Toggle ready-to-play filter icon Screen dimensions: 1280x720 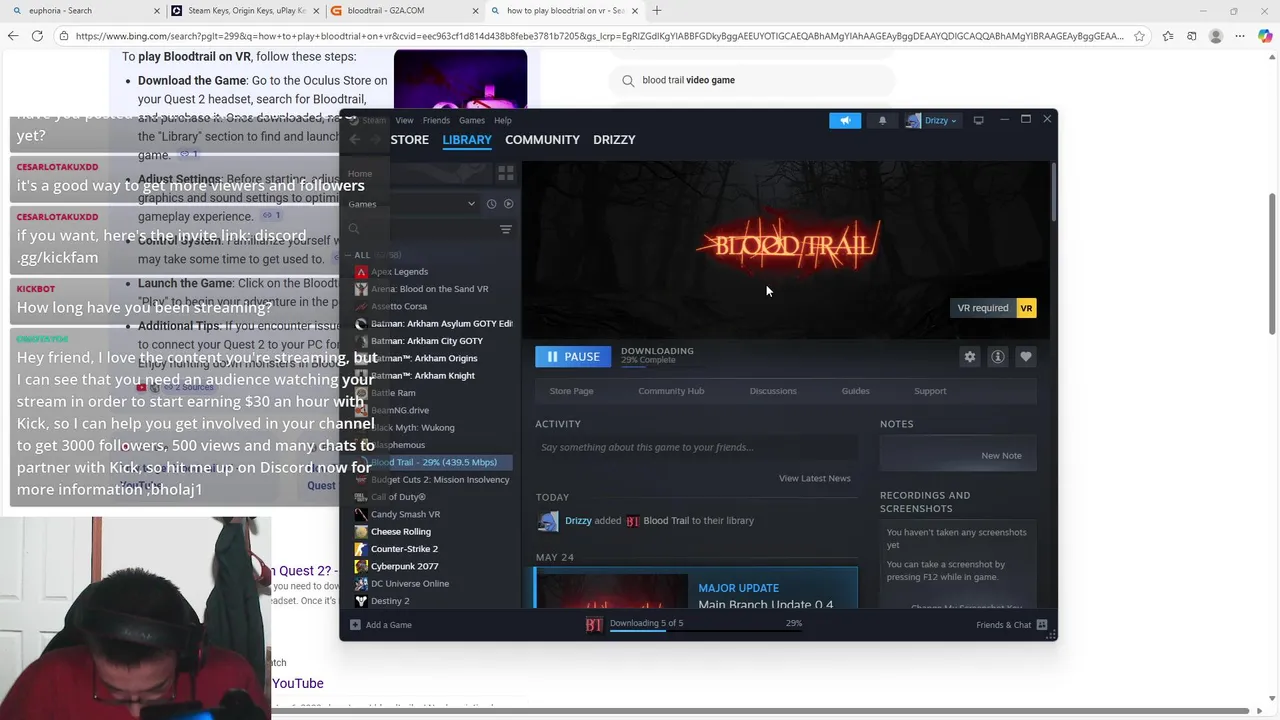pyautogui.click(x=508, y=204)
